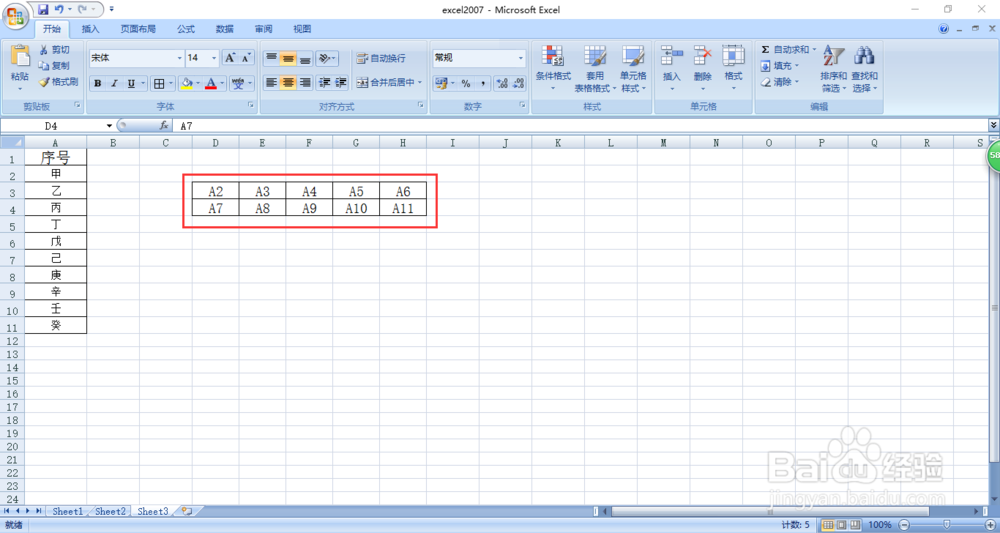This screenshot has height=533, width=1000.
Task: Open Clear (清除) menu
Action: pyautogui.click(x=779, y=82)
